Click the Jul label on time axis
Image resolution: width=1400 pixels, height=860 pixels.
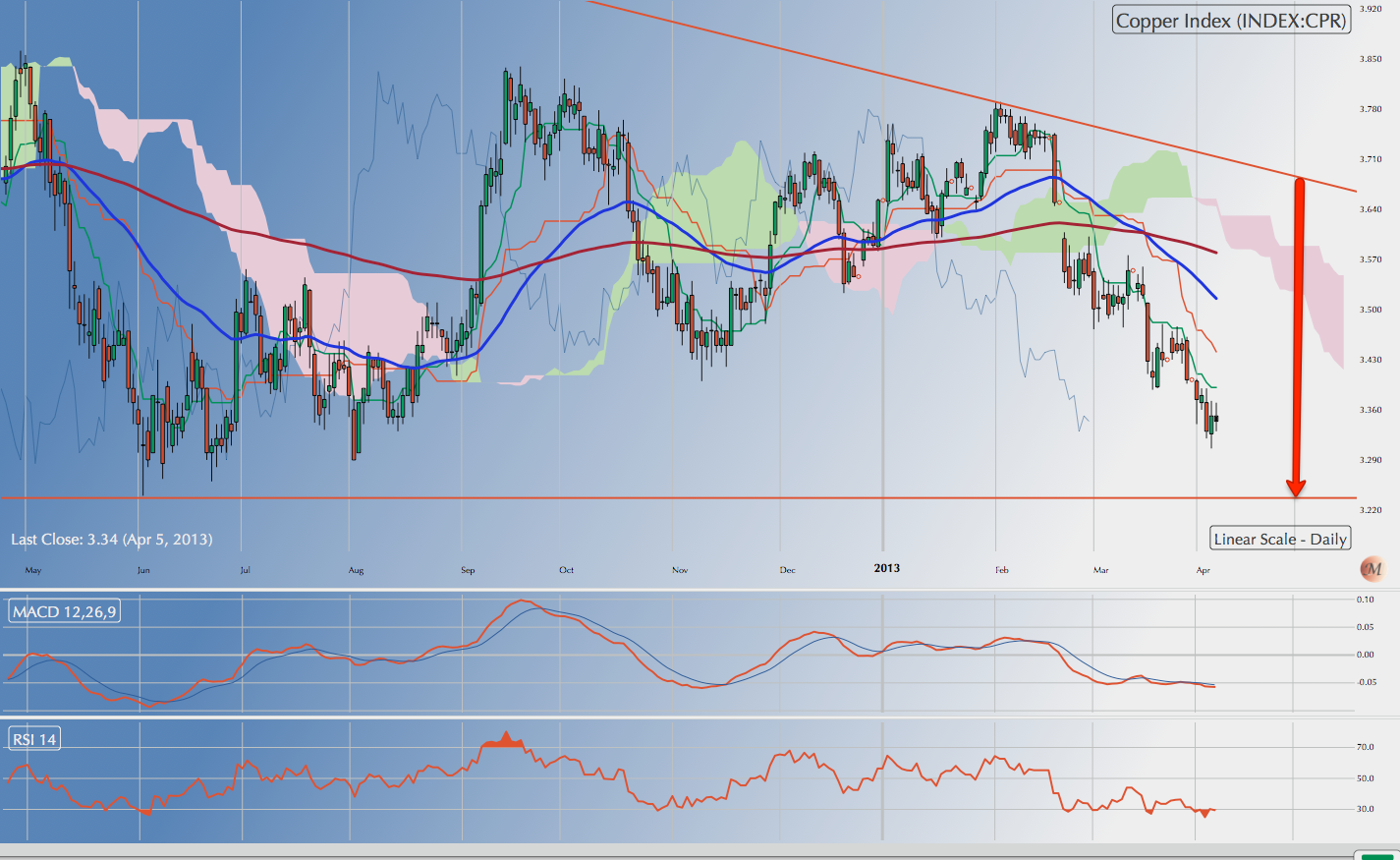point(245,570)
